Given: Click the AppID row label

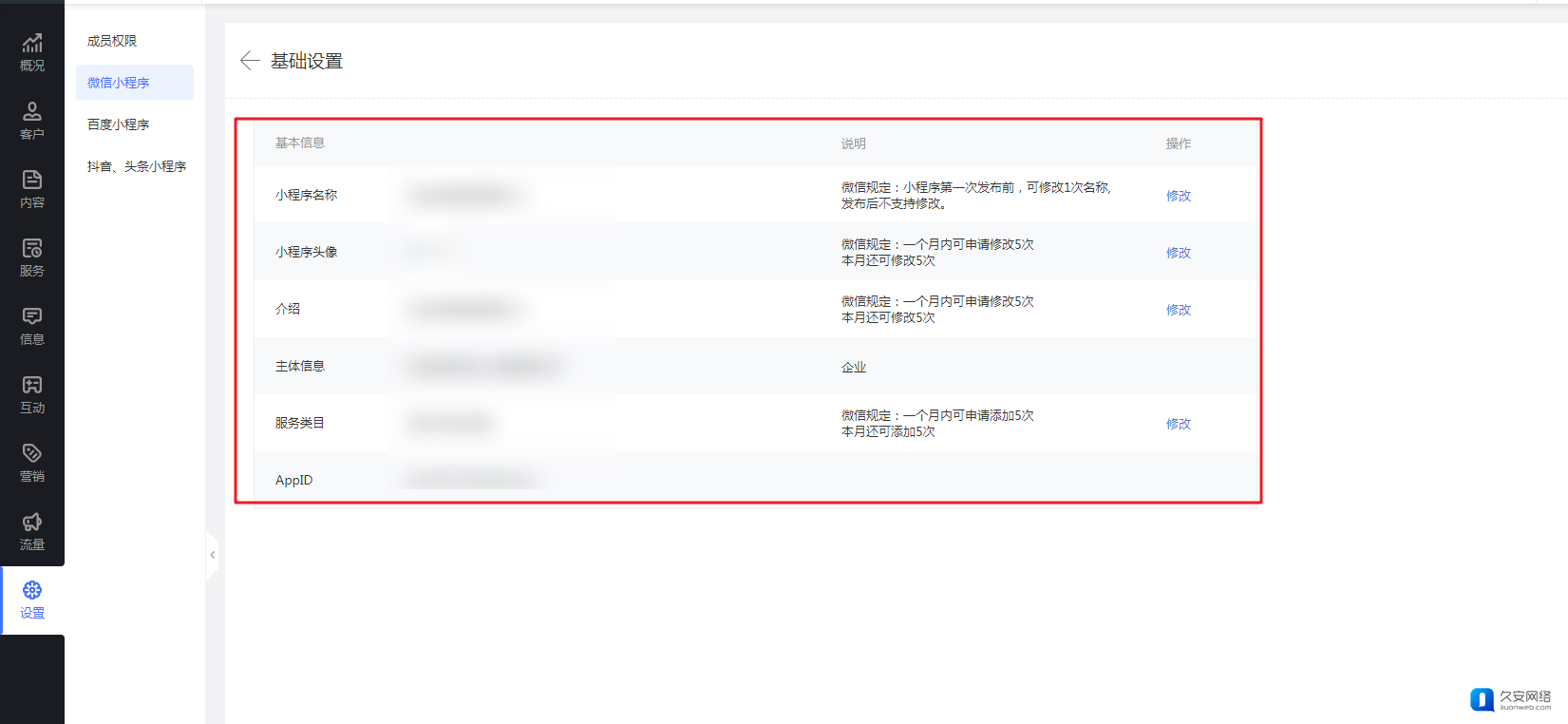Looking at the screenshot, I should [294, 480].
